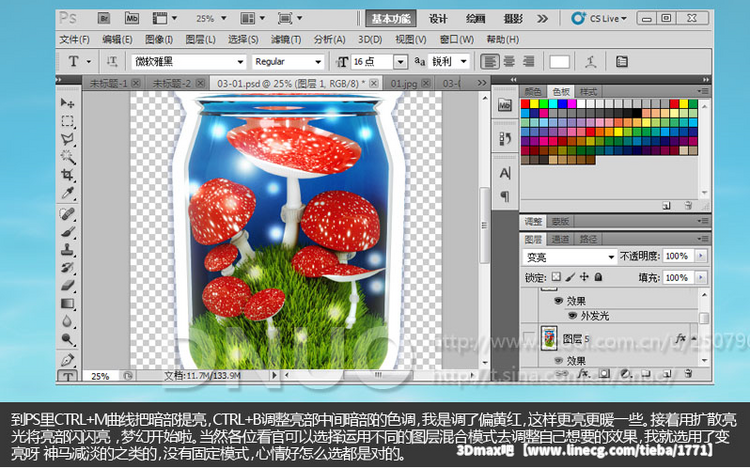The width and height of the screenshot is (750, 468).
Task: Select the Pen tool
Action: click(67, 359)
